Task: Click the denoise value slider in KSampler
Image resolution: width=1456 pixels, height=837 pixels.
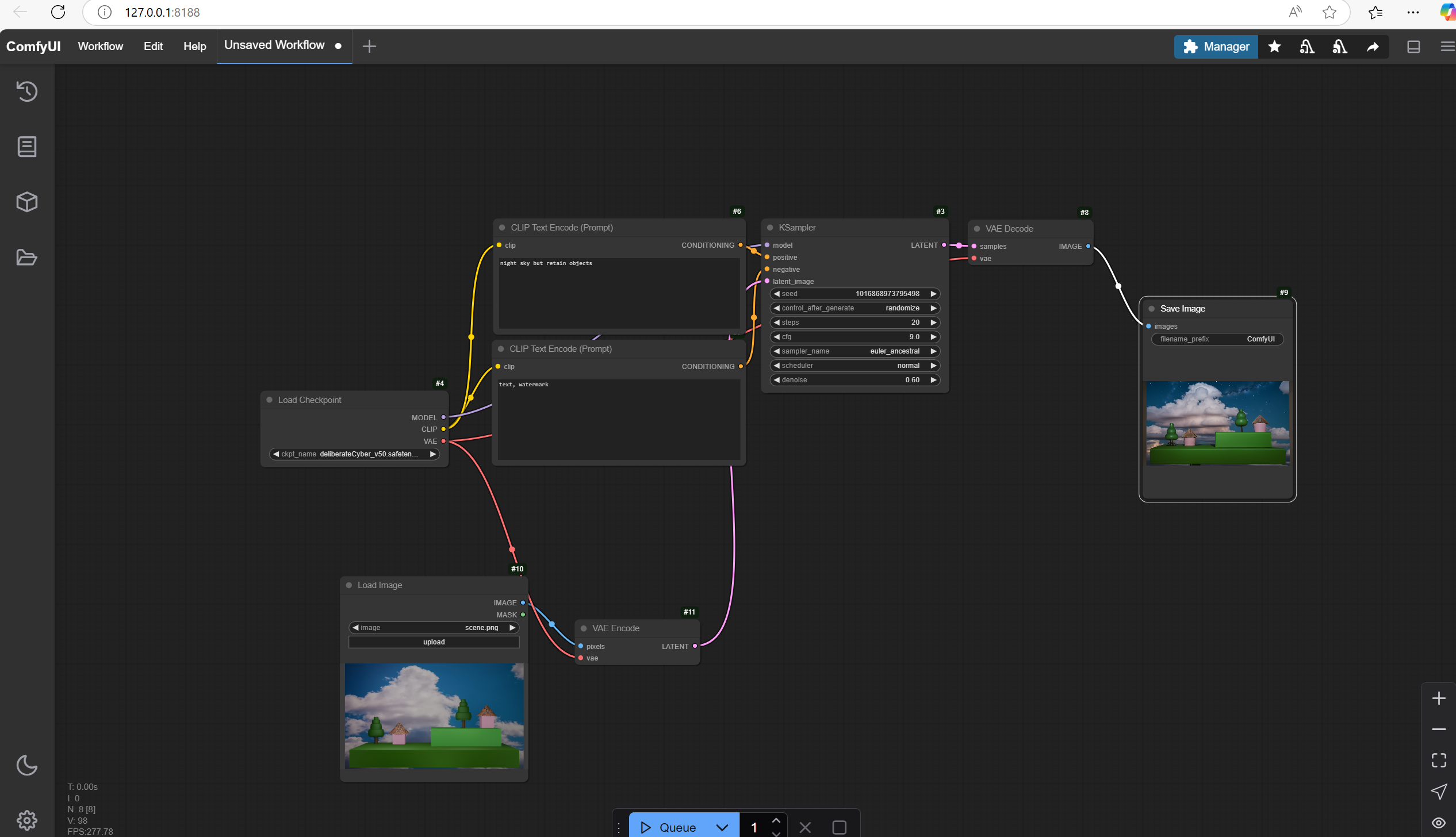Action: pos(854,380)
